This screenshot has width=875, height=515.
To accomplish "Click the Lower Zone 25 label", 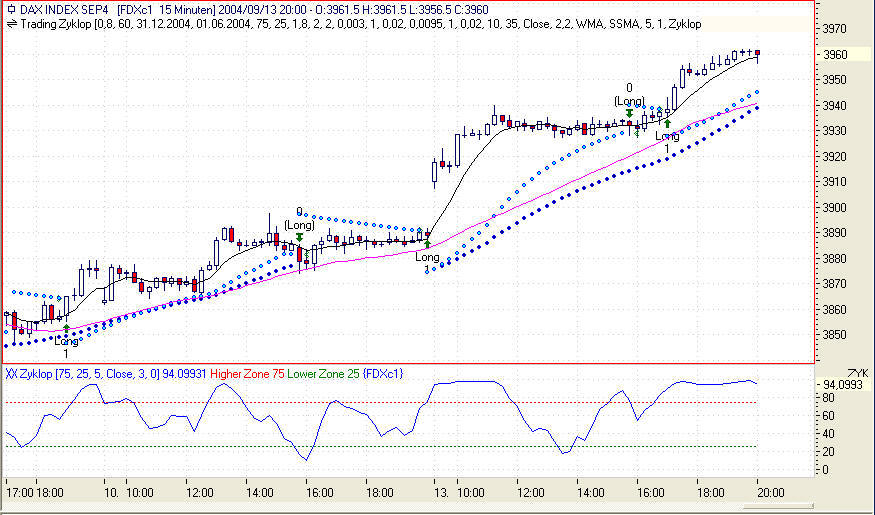I will (x=324, y=373).
